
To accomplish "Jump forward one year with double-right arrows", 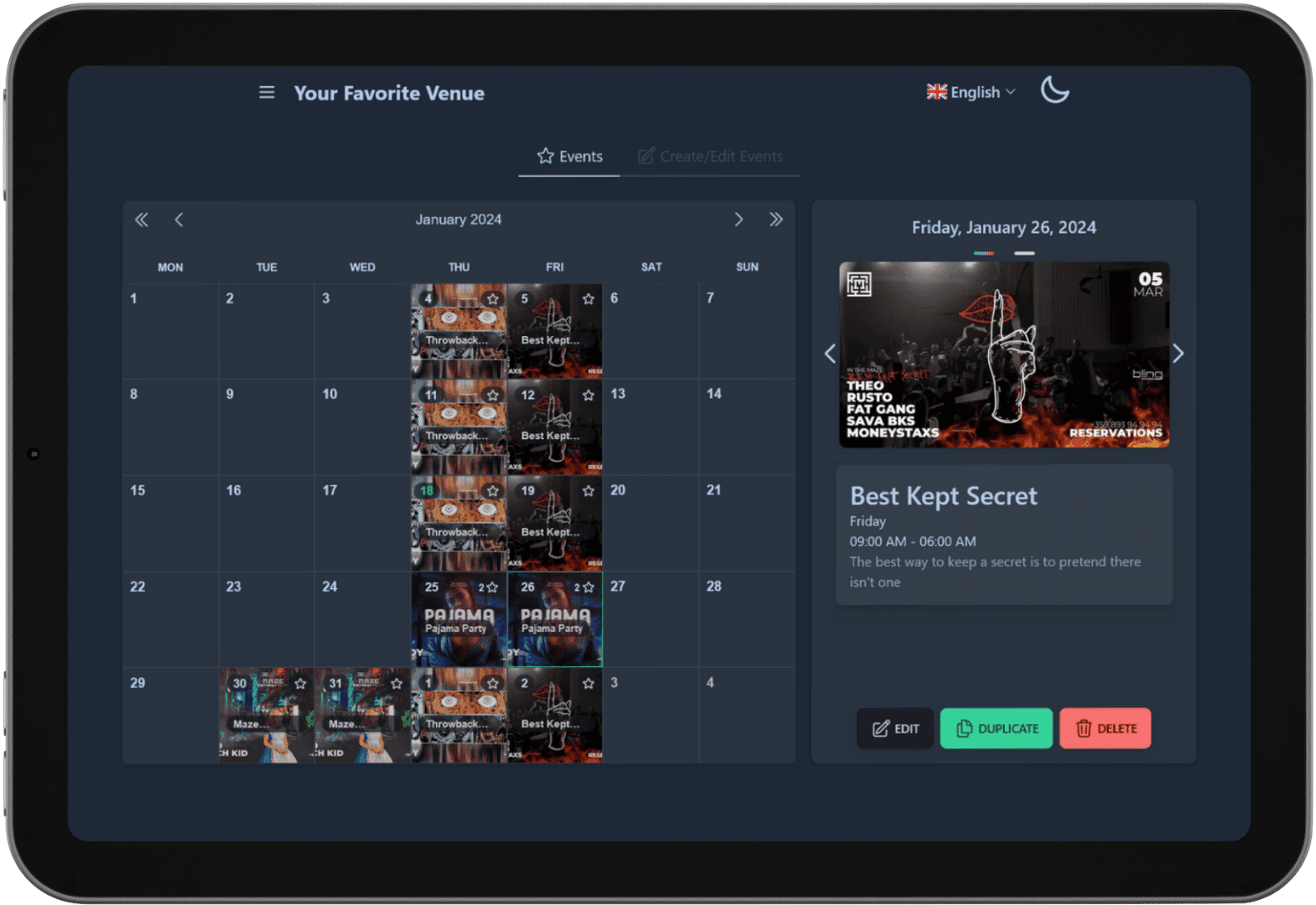I will coord(776,220).
